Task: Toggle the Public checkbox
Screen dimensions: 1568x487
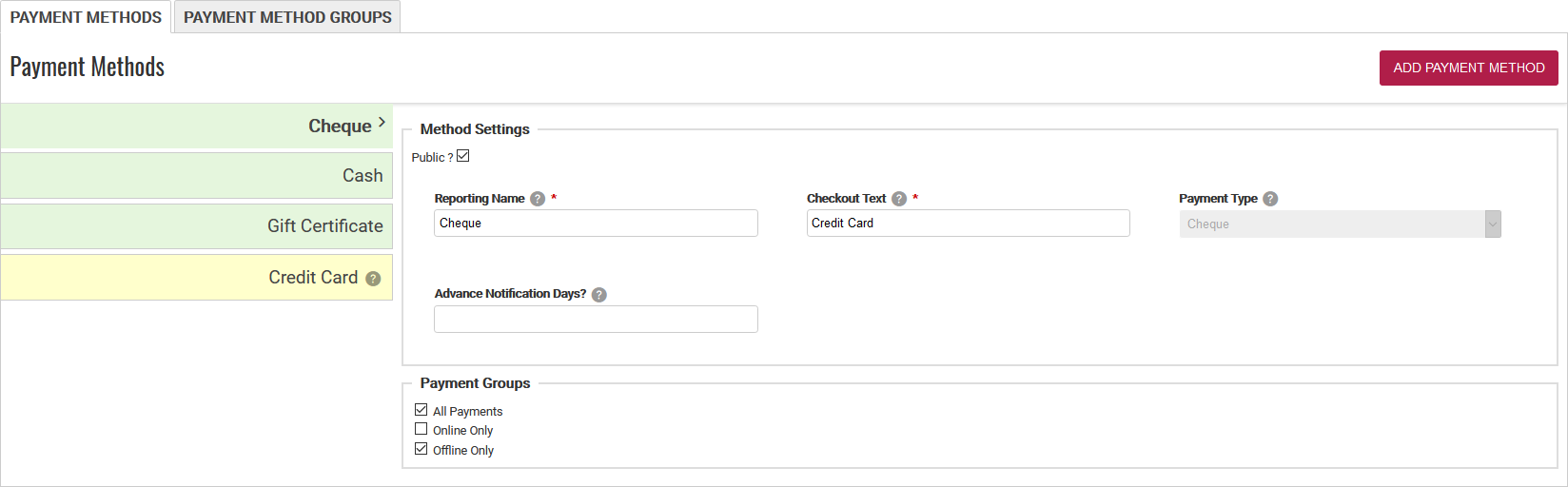Action: [463, 156]
